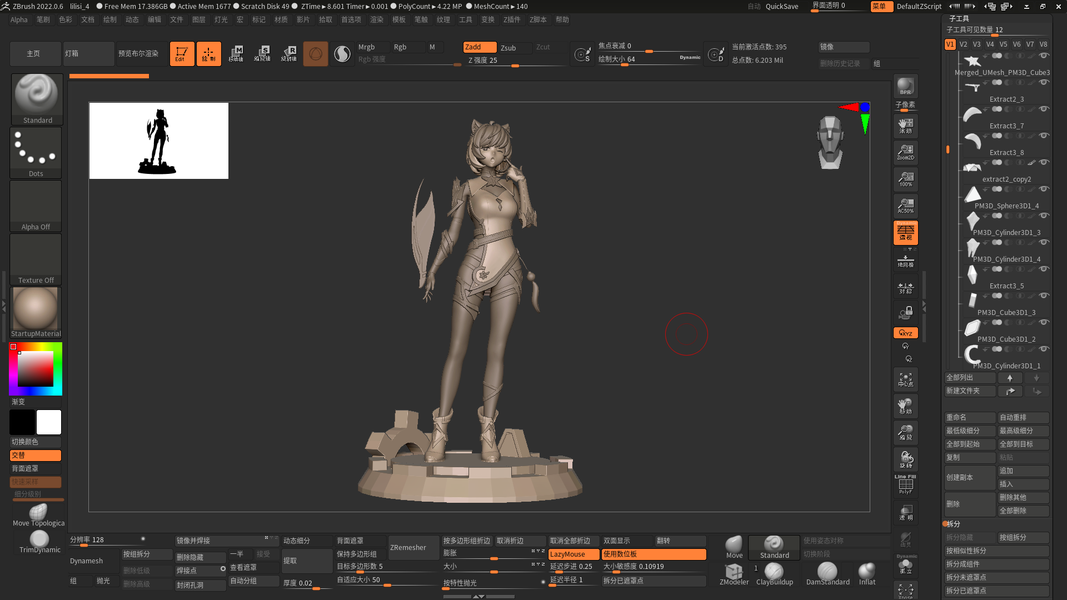Click the Gizmo 3D sphere icon
The height and width of the screenshot is (600, 1067).
click(315, 54)
